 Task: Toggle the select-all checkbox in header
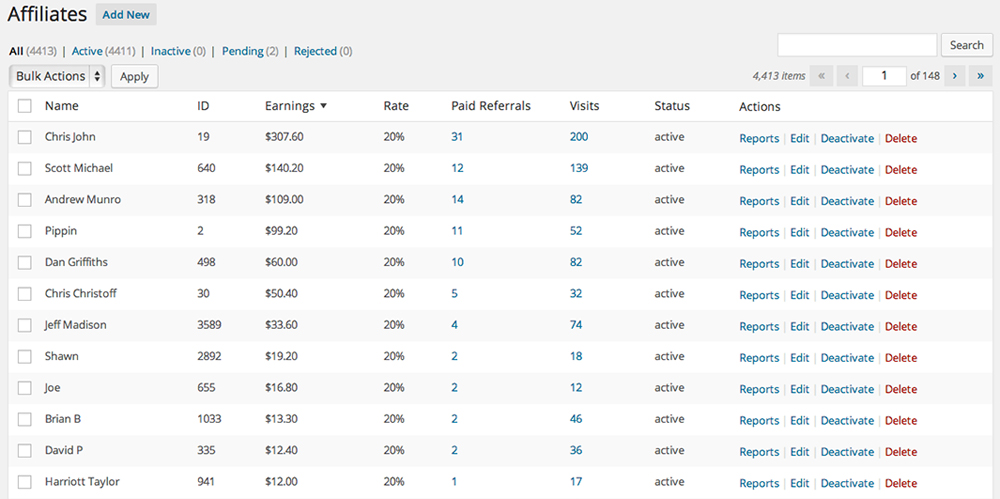pyautogui.click(x=25, y=106)
